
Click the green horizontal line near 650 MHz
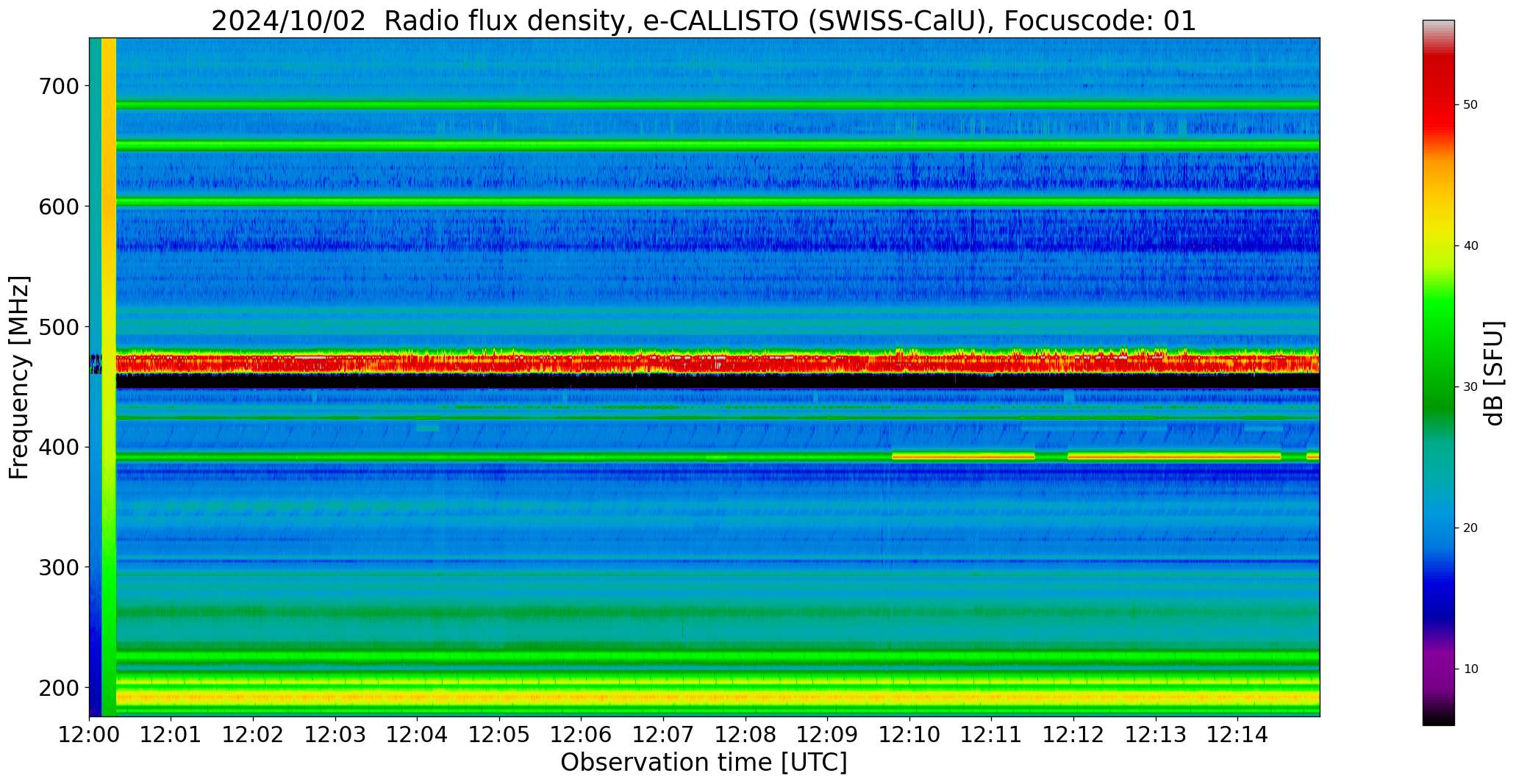tap(718, 146)
